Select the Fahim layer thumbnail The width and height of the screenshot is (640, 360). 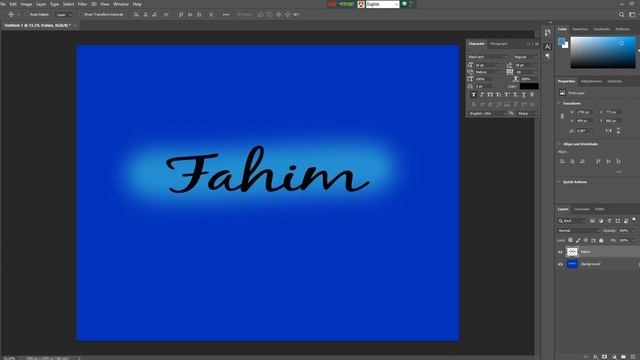(x=572, y=252)
